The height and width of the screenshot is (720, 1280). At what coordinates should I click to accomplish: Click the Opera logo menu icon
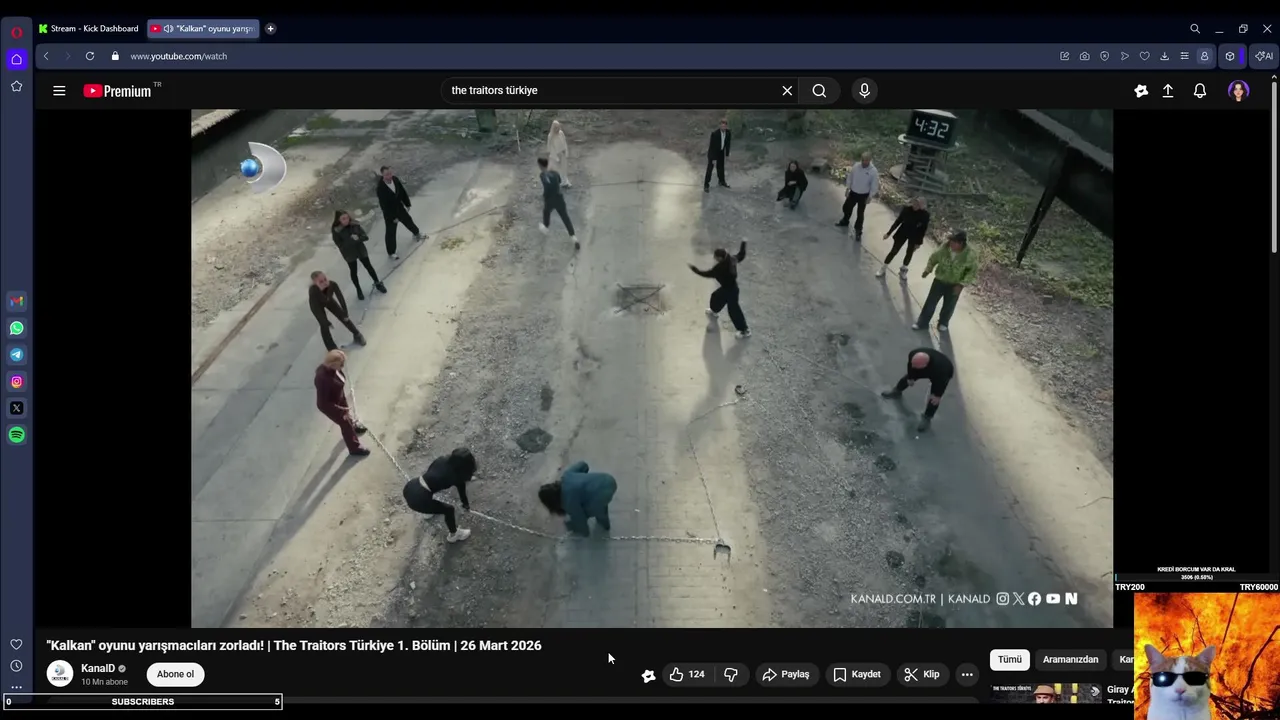tap(16, 32)
